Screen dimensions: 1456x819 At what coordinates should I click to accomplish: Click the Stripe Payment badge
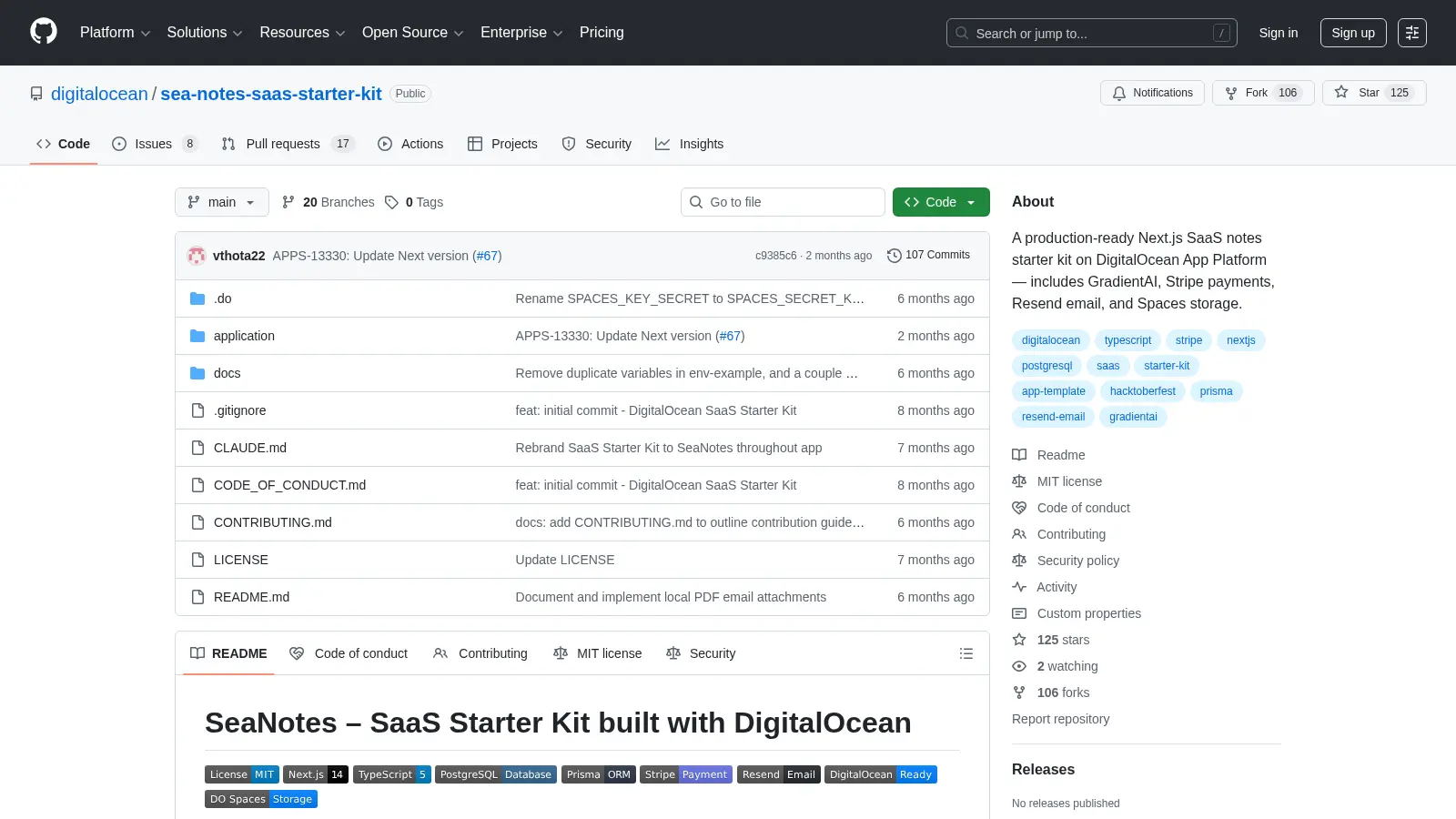[x=686, y=774]
